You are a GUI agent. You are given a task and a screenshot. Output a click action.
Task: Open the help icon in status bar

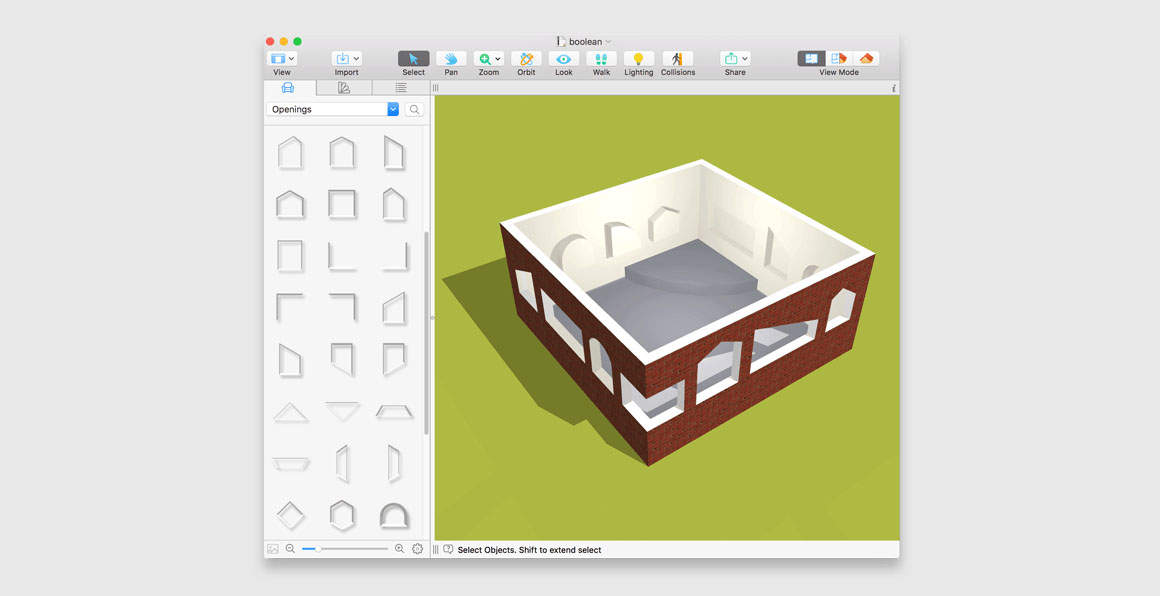pos(448,549)
